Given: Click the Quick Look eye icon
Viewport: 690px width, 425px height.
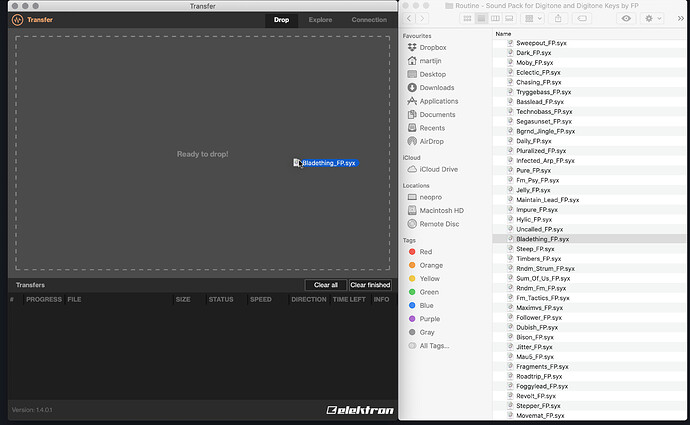Looking at the screenshot, I should coord(626,18).
